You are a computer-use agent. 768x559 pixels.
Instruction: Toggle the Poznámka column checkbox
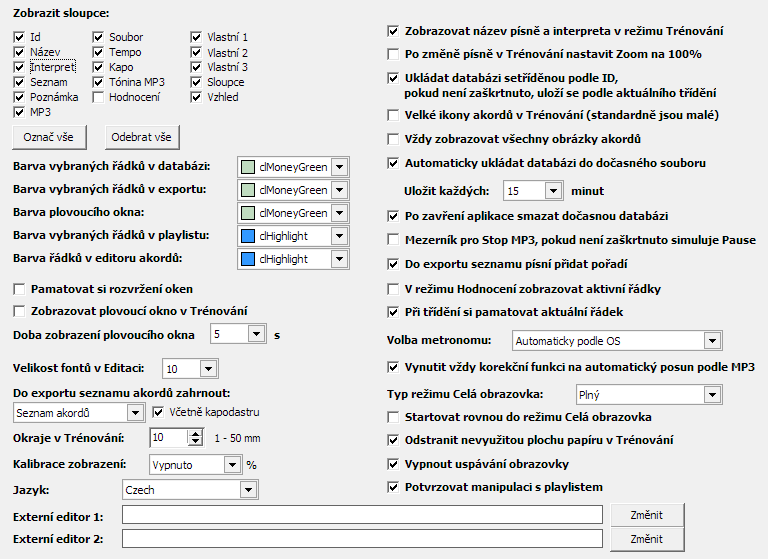click(x=19, y=97)
